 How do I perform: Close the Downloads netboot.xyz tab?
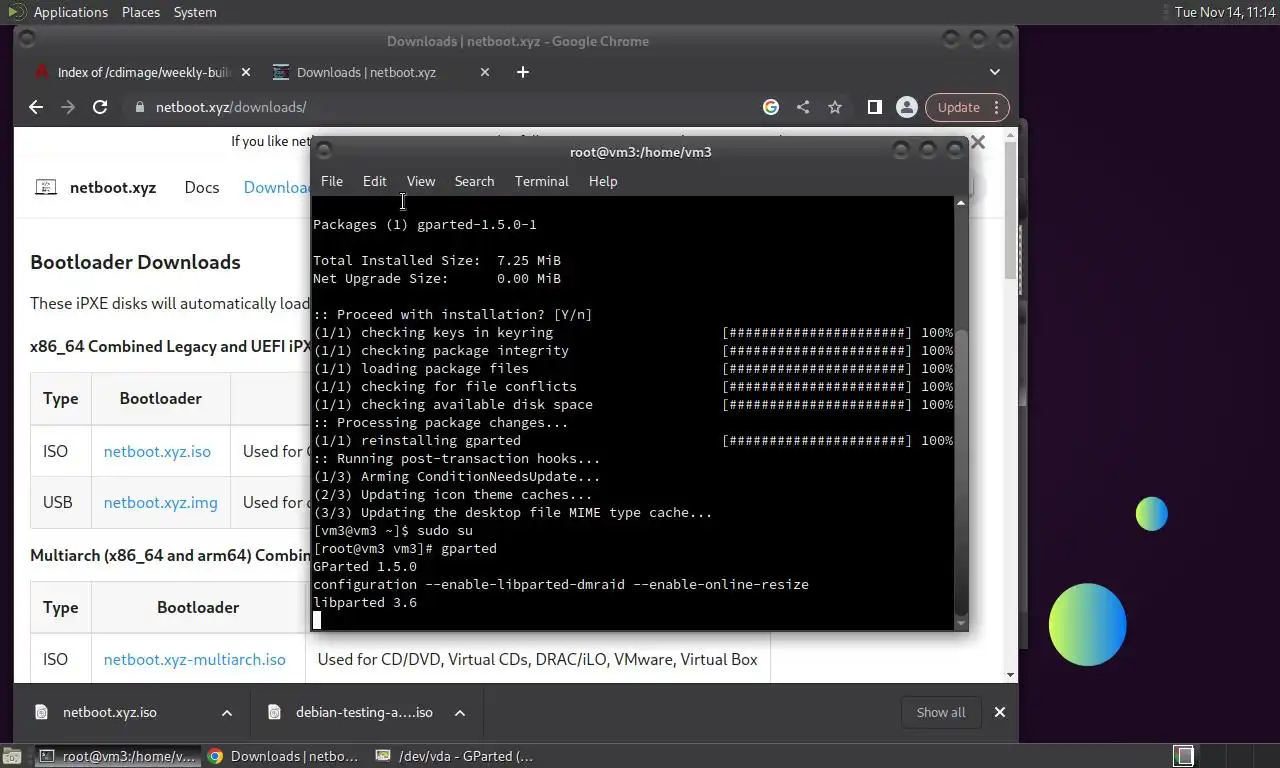tap(485, 72)
